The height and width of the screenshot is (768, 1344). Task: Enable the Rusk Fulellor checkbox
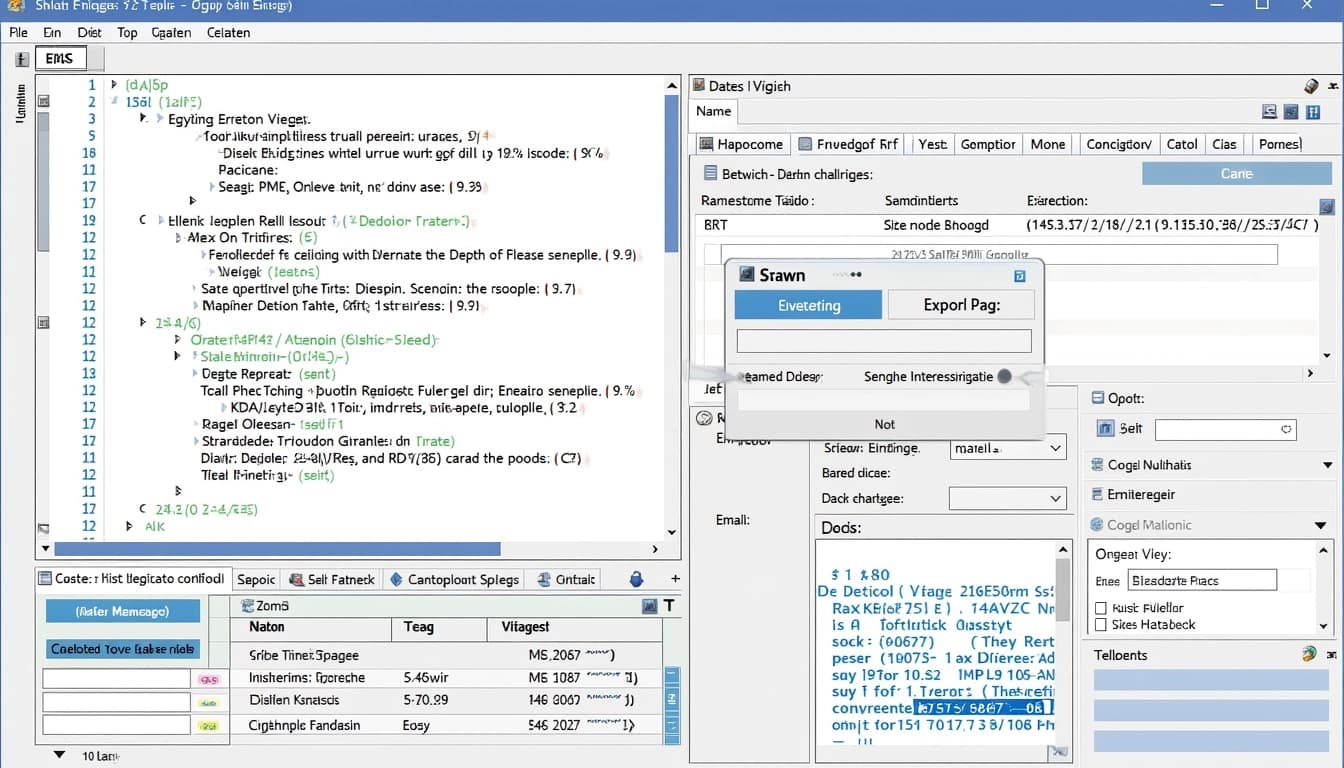(x=1101, y=608)
